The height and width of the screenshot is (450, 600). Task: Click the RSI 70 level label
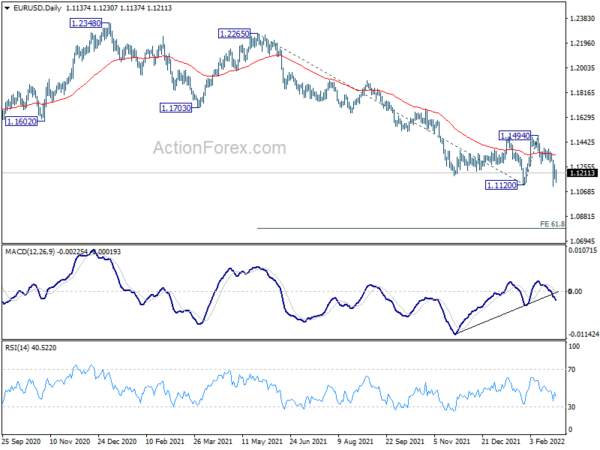tap(572, 370)
